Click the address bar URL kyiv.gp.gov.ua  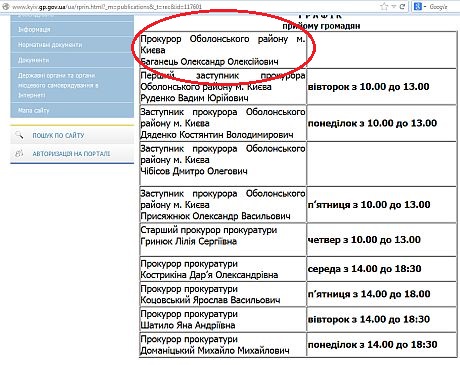point(107,7)
